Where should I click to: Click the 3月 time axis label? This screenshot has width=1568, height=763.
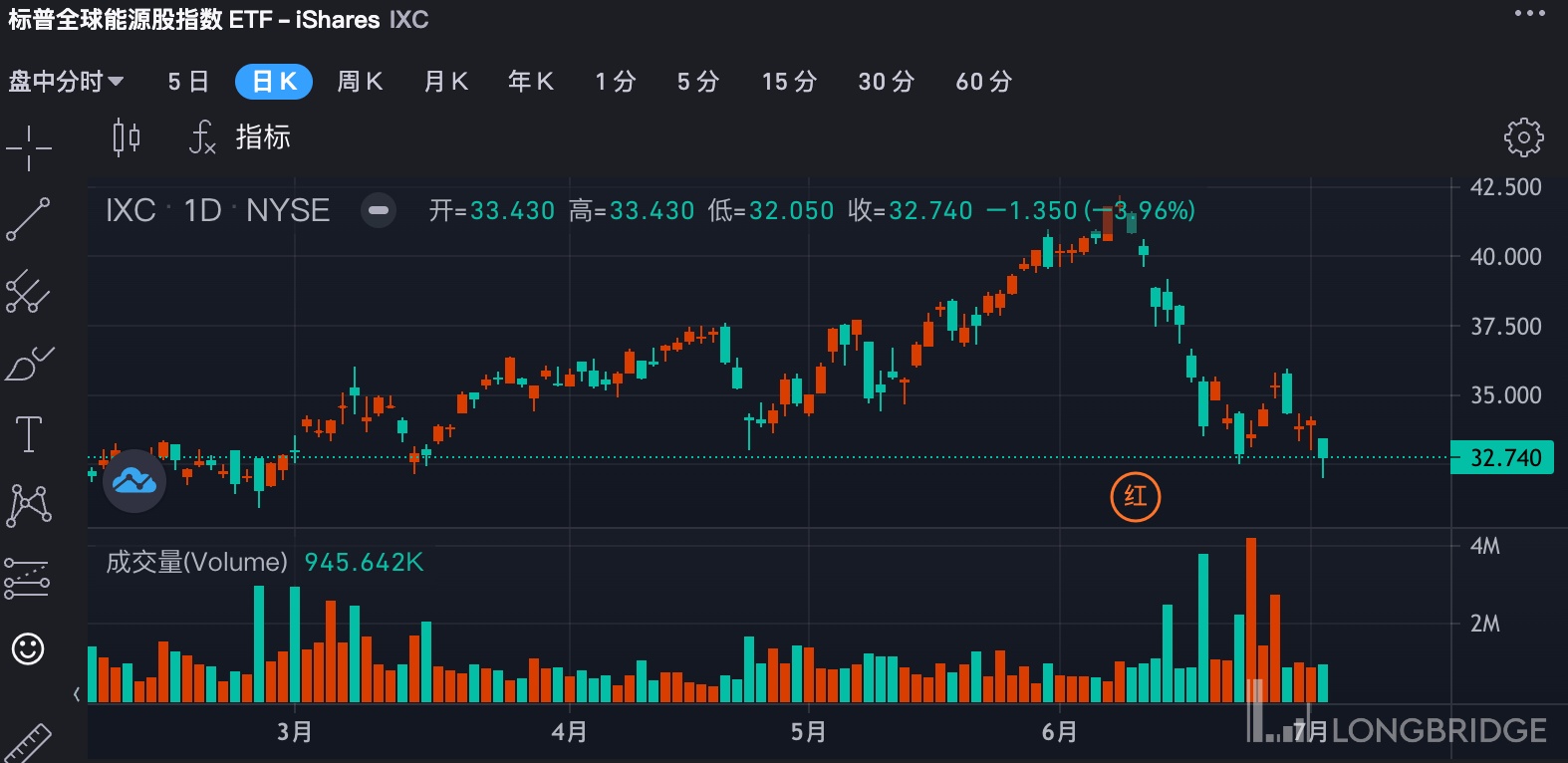coord(295,732)
